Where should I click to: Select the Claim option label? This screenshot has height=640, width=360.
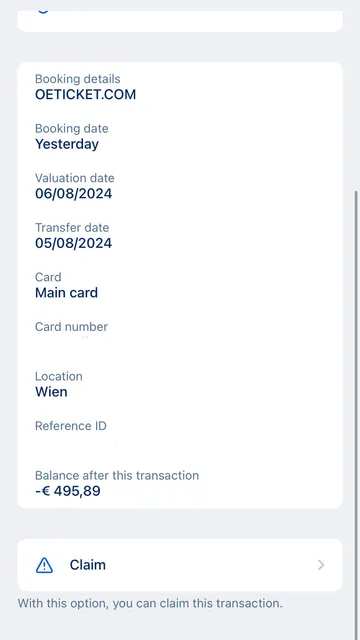88,565
